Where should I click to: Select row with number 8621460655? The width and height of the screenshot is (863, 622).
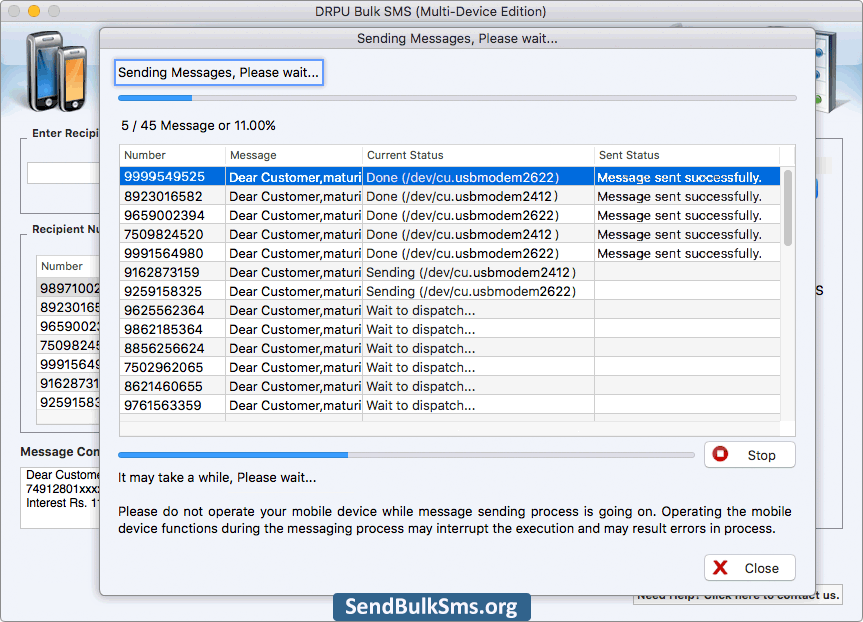pyautogui.click(x=450, y=386)
